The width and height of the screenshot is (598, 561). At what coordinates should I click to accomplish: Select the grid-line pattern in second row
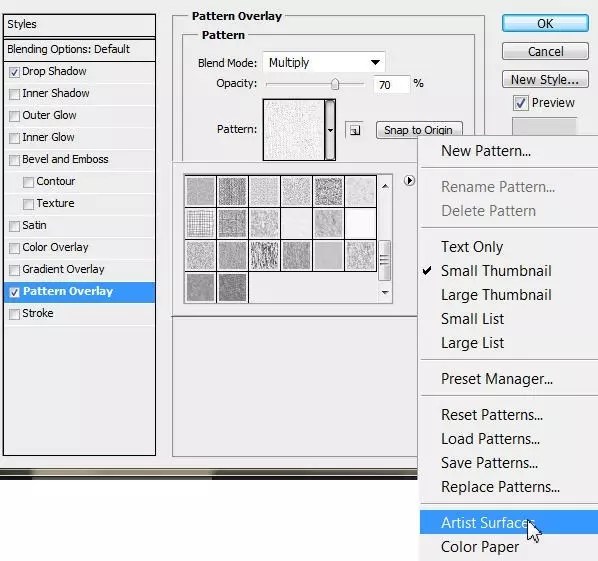click(x=201, y=223)
